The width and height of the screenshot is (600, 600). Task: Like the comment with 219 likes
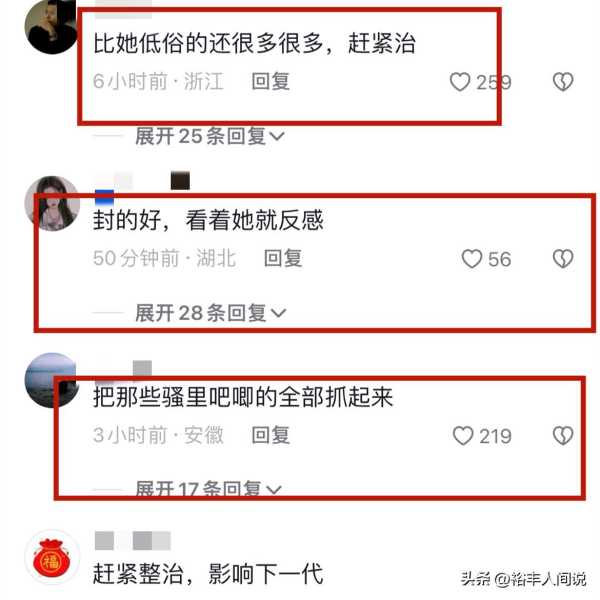(x=463, y=436)
